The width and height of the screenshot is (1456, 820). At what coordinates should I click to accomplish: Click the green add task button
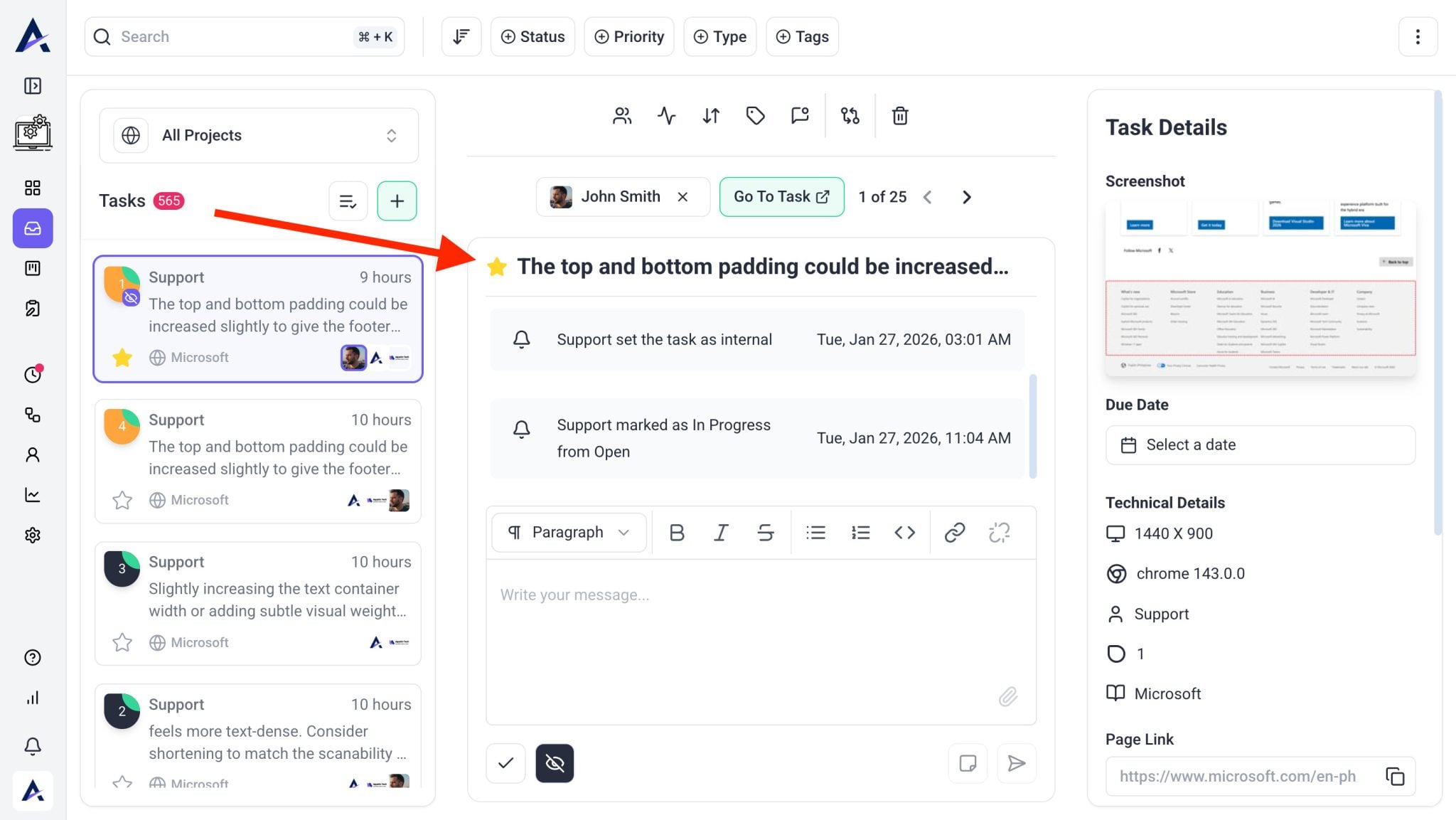[397, 201]
